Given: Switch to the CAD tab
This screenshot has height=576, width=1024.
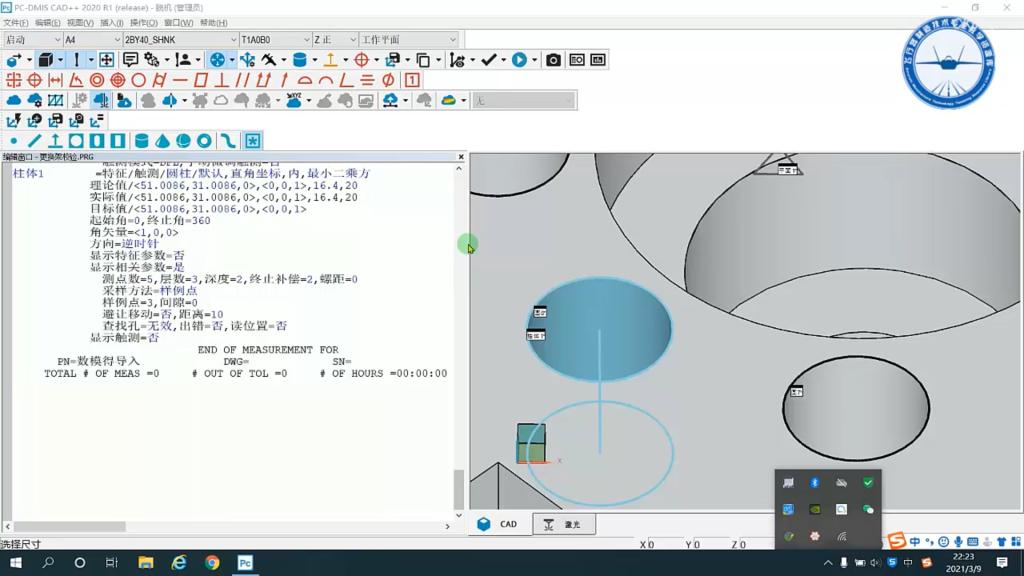Looking at the screenshot, I should pos(500,524).
